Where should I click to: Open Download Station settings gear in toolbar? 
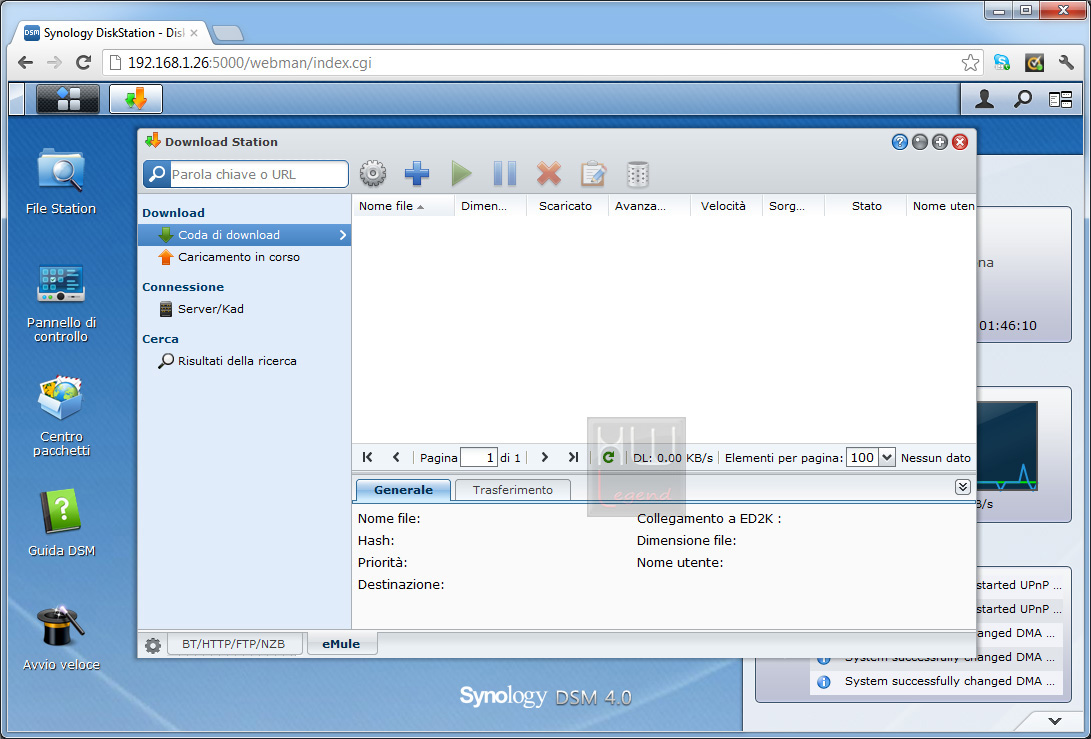pyautogui.click(x=373, y=173)
